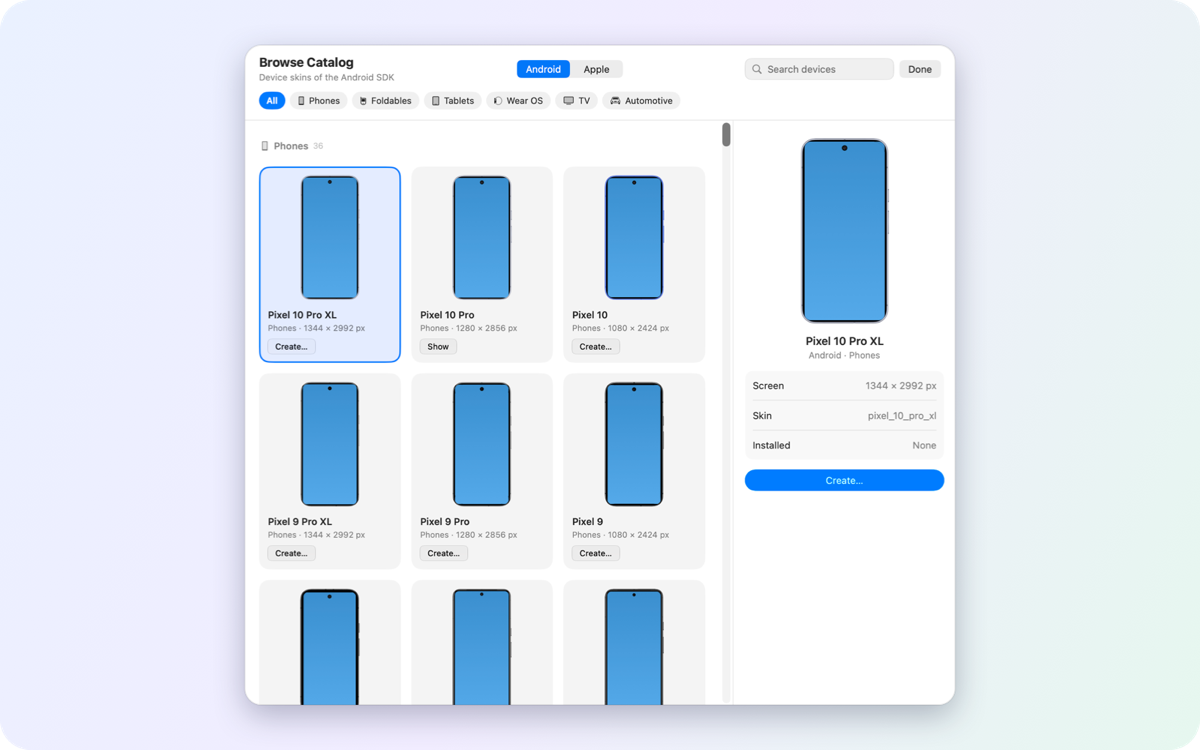Viewport: 1200px width, 750px height.
Task: Click Create under Pixel 9 Pro card
Action: pos(443,553)
